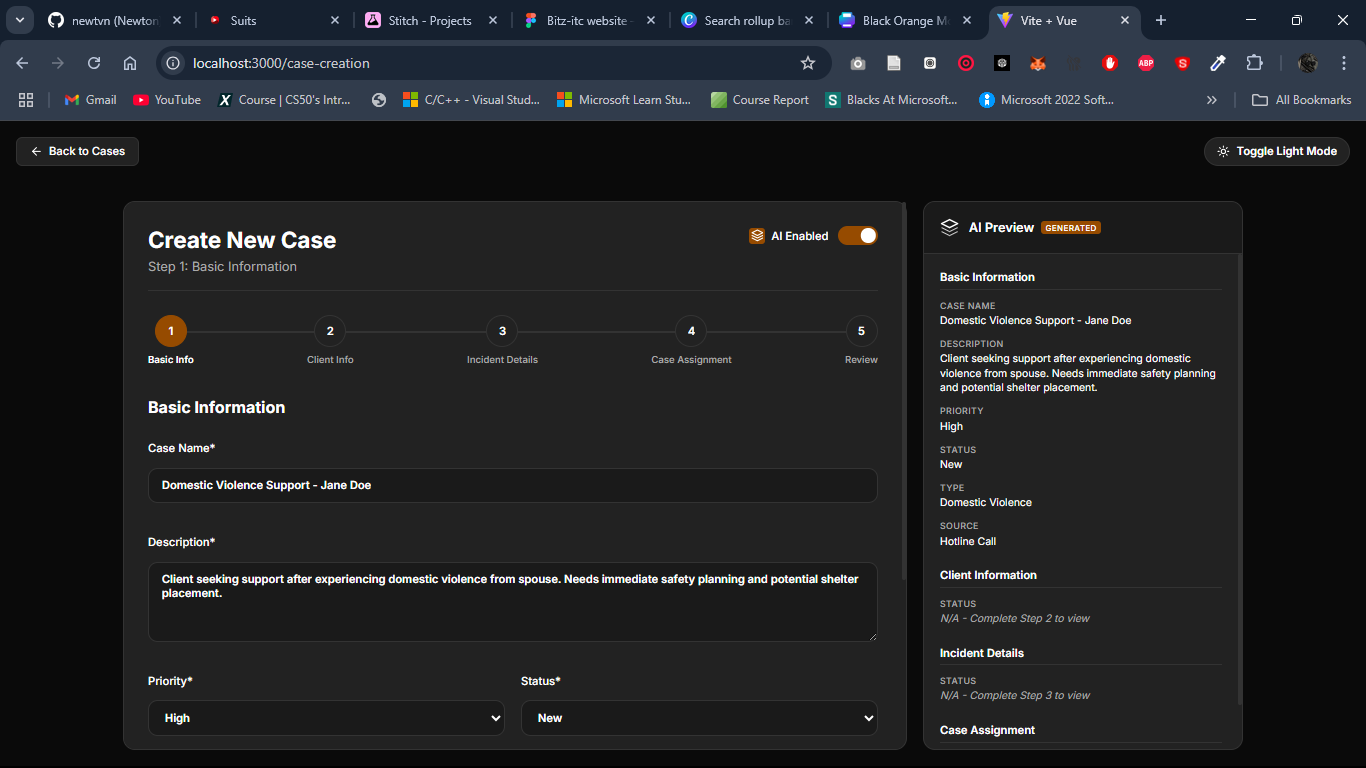The width and height of the screenshot is (1366, 768).
Task: Go to step 2 Client Info
Action: click(330, 331)
